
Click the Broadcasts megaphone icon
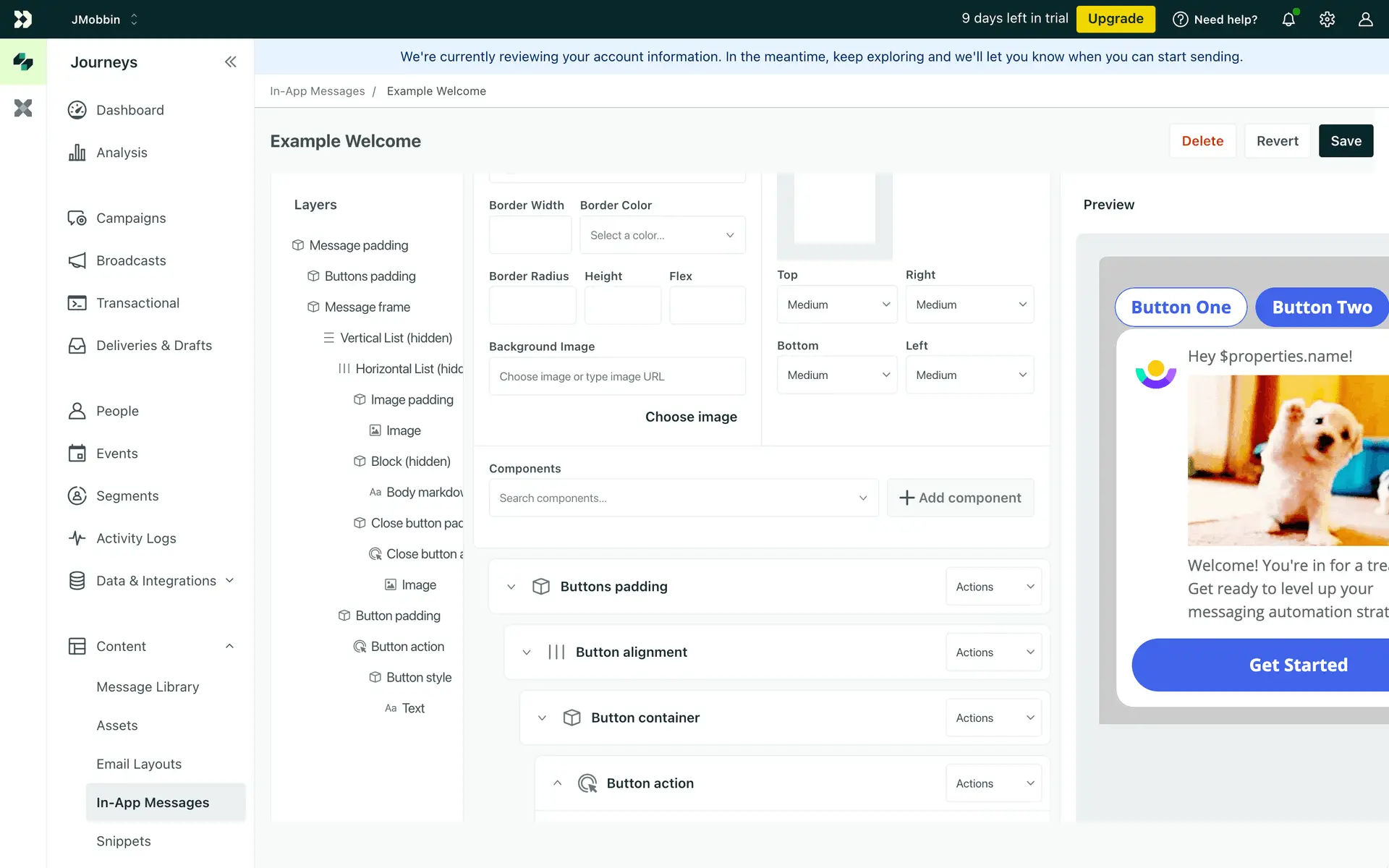point(77,260)
